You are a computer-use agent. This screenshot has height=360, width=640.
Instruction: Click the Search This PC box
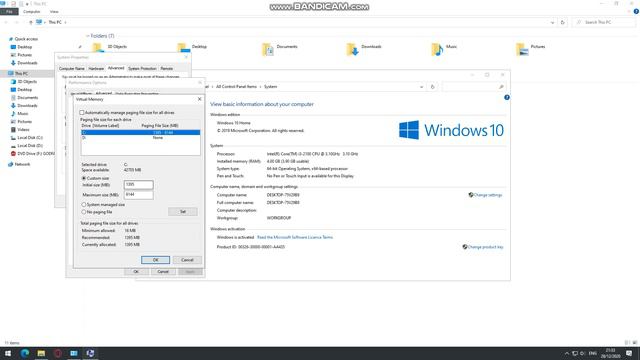604,22
